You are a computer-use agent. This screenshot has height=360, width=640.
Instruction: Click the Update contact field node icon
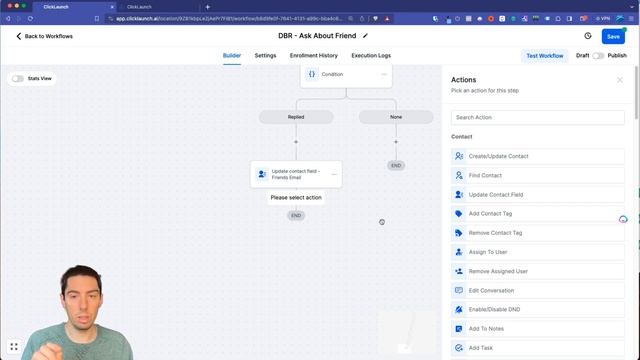(262, 174)
